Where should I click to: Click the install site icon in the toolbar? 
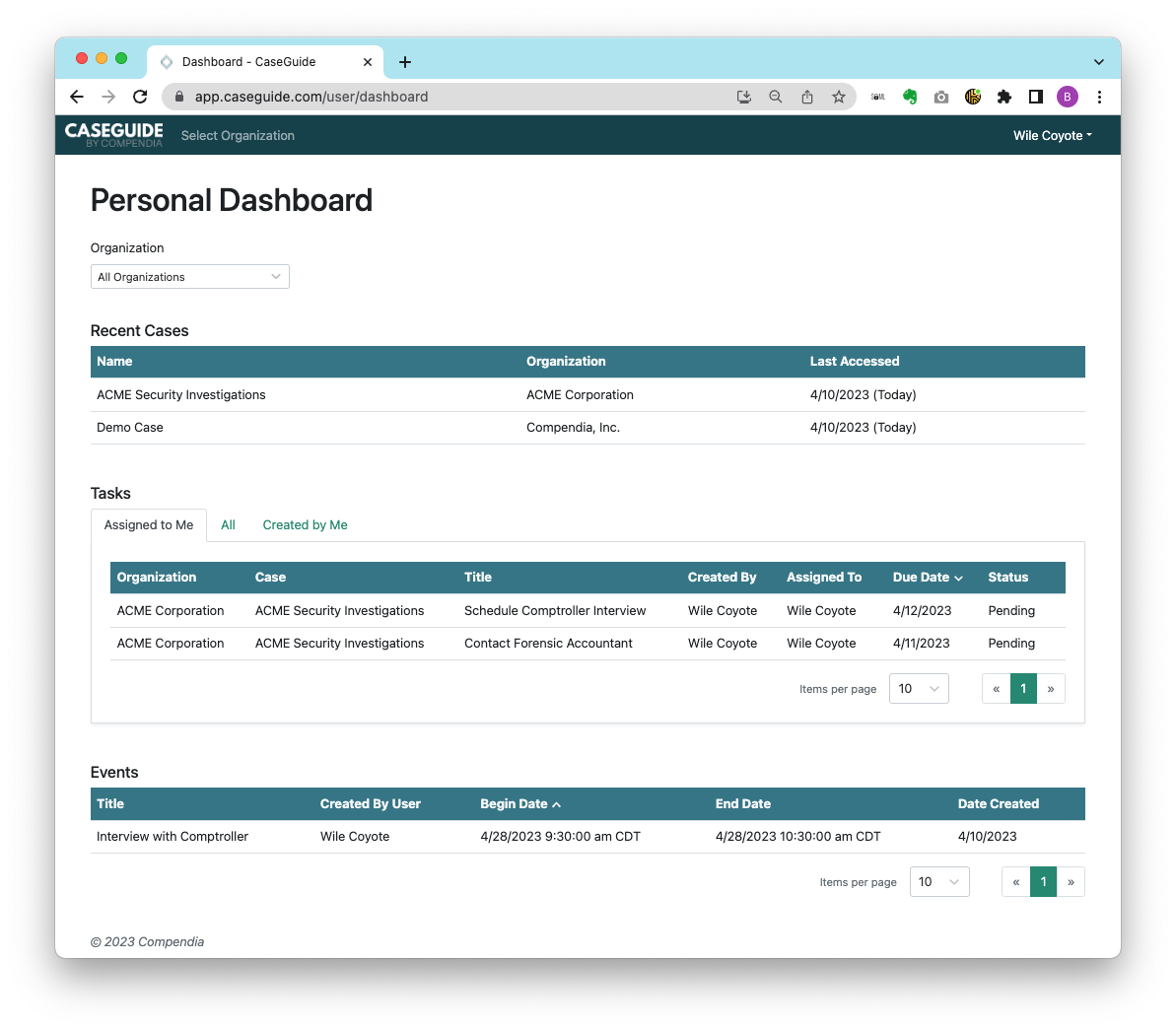coord(744,97)
